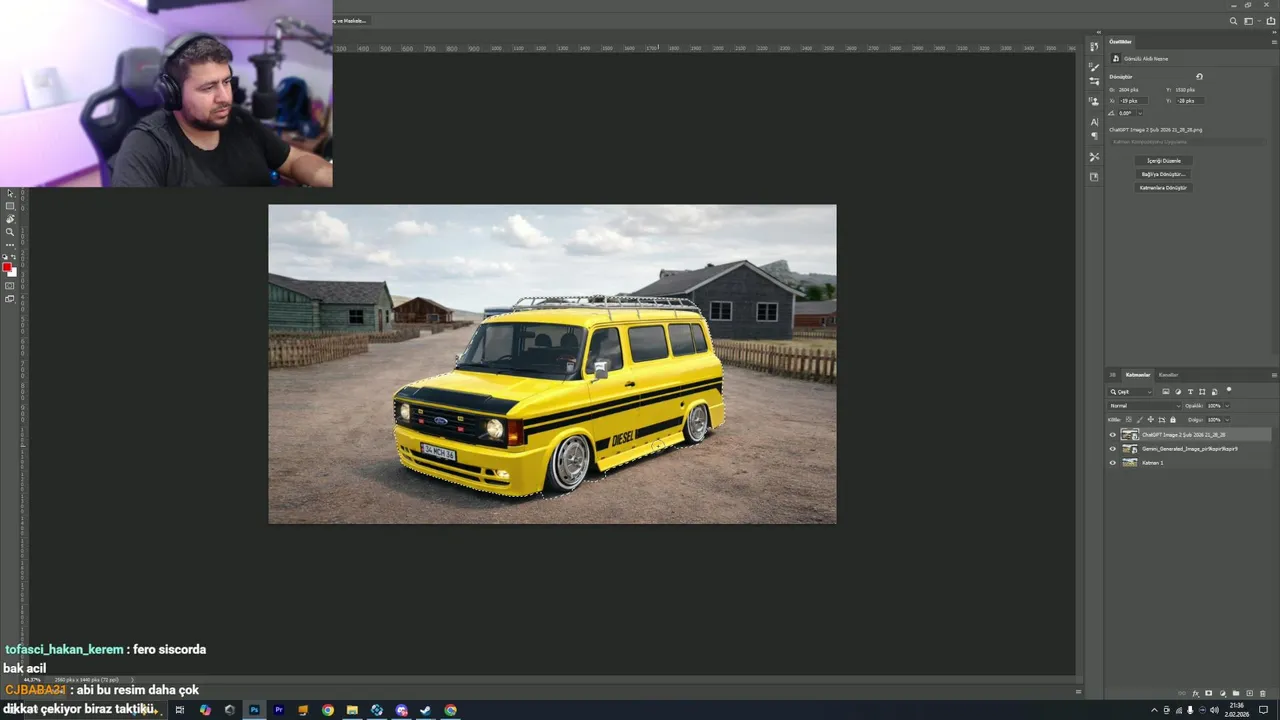1280x720 pixels.
Task: Select the Gemini_Generated_Image layer thumbnail
Action: coord(1130,449)
